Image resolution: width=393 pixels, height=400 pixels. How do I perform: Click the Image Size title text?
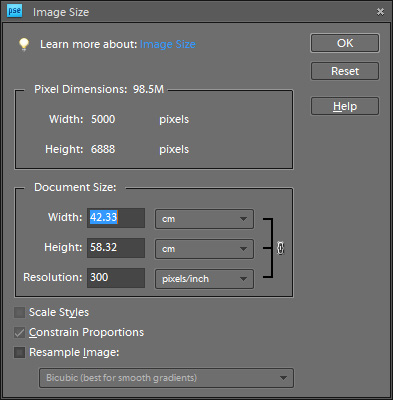pyautogui.click(x=61, y=12)
